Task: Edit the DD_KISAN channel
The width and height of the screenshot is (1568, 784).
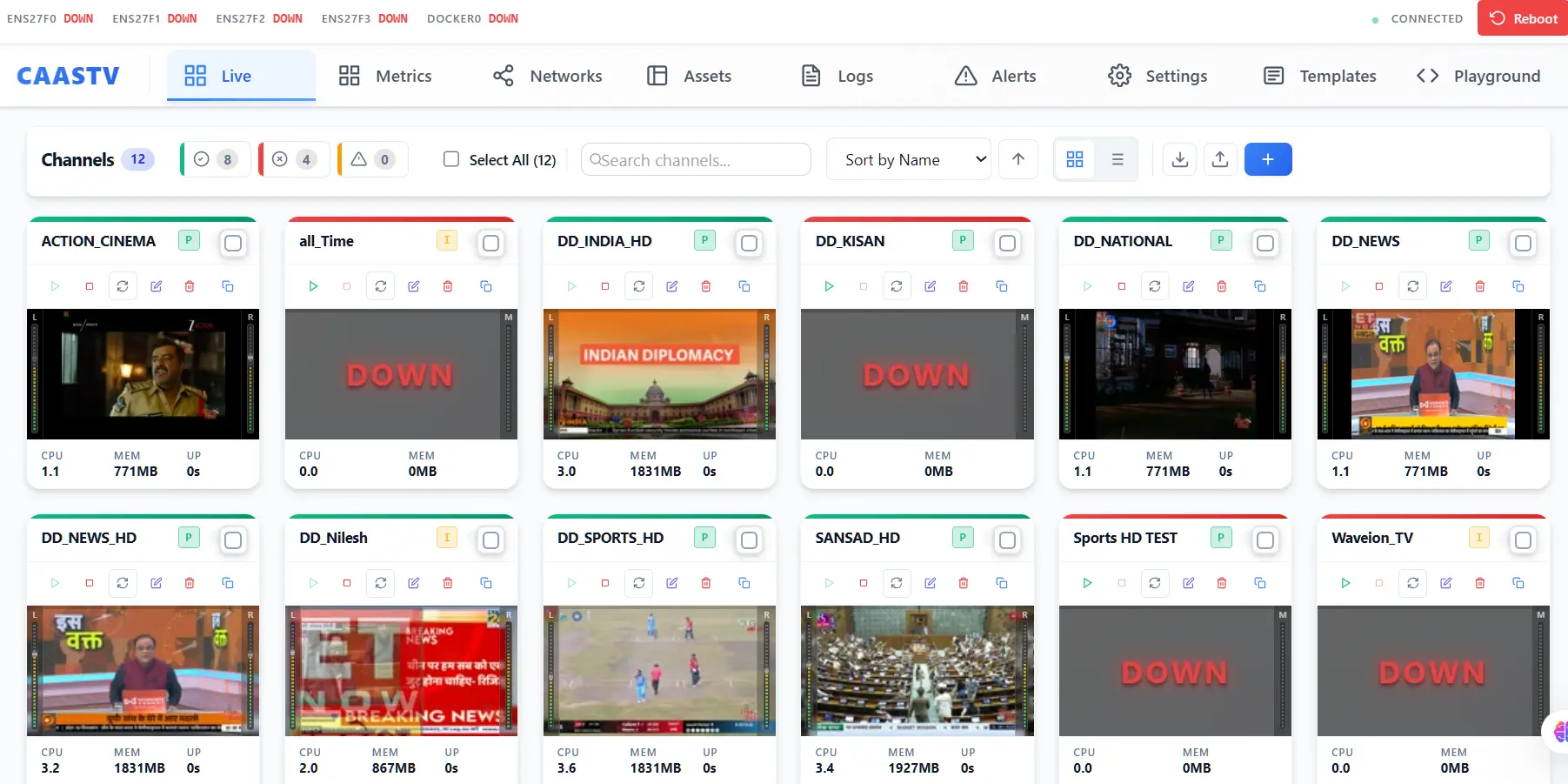Action: [930, 285]
